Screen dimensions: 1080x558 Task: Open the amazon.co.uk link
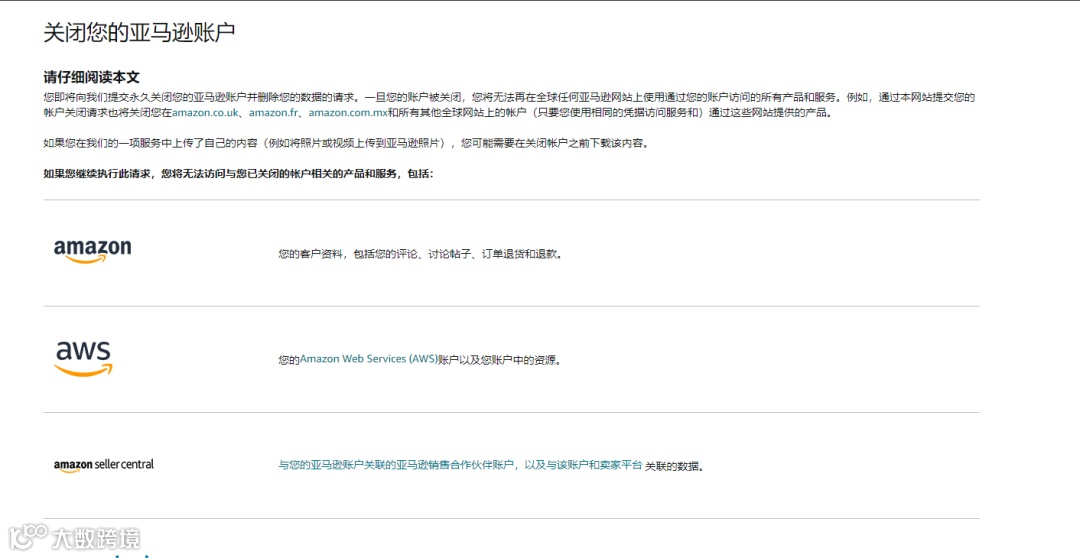click(x=205, y=112)
